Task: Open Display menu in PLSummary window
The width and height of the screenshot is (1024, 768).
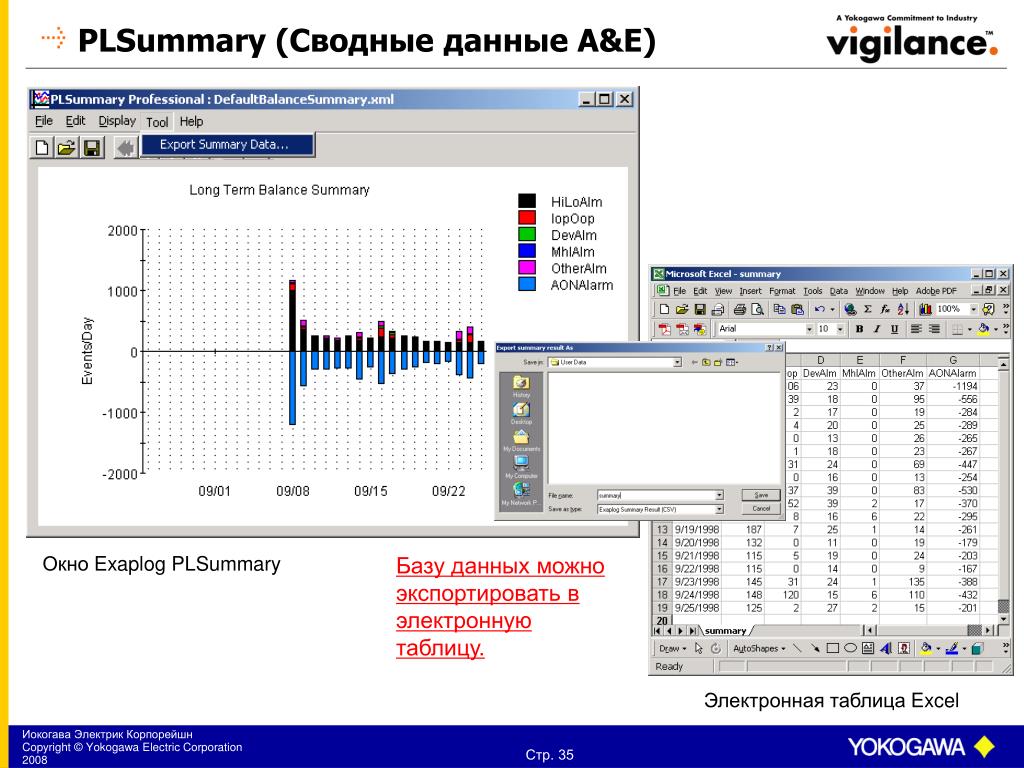Action: click(117, 121)
